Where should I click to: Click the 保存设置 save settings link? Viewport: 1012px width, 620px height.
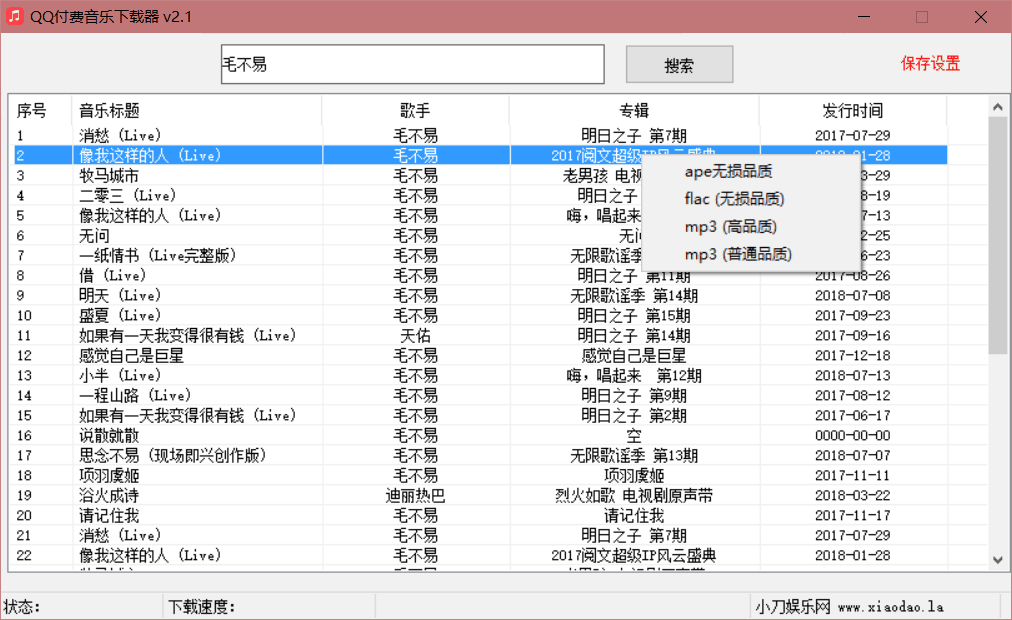[x=930, y=64]
